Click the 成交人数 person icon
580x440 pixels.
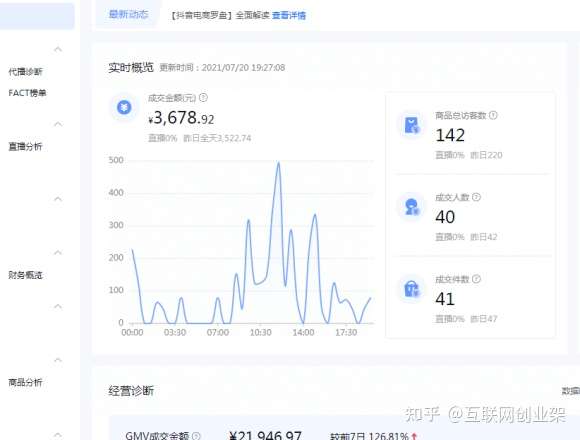coord(412,207)
